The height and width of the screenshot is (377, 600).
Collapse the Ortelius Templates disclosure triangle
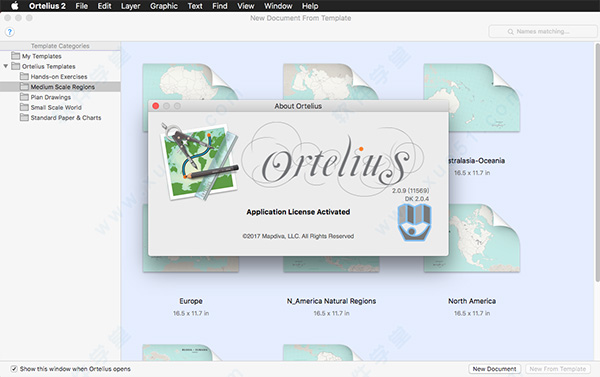click(x=6, y=66)
